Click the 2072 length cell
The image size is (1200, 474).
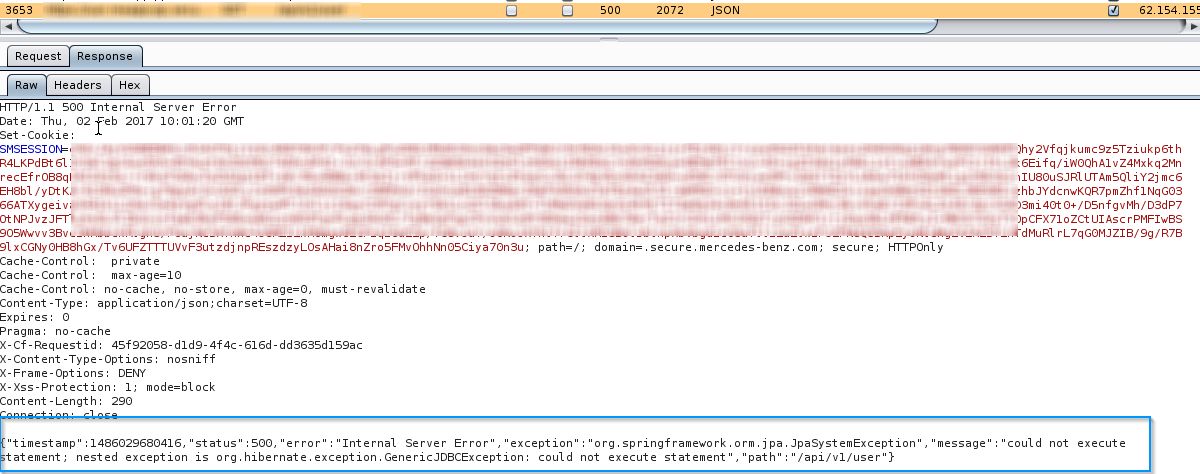(670, 10)
